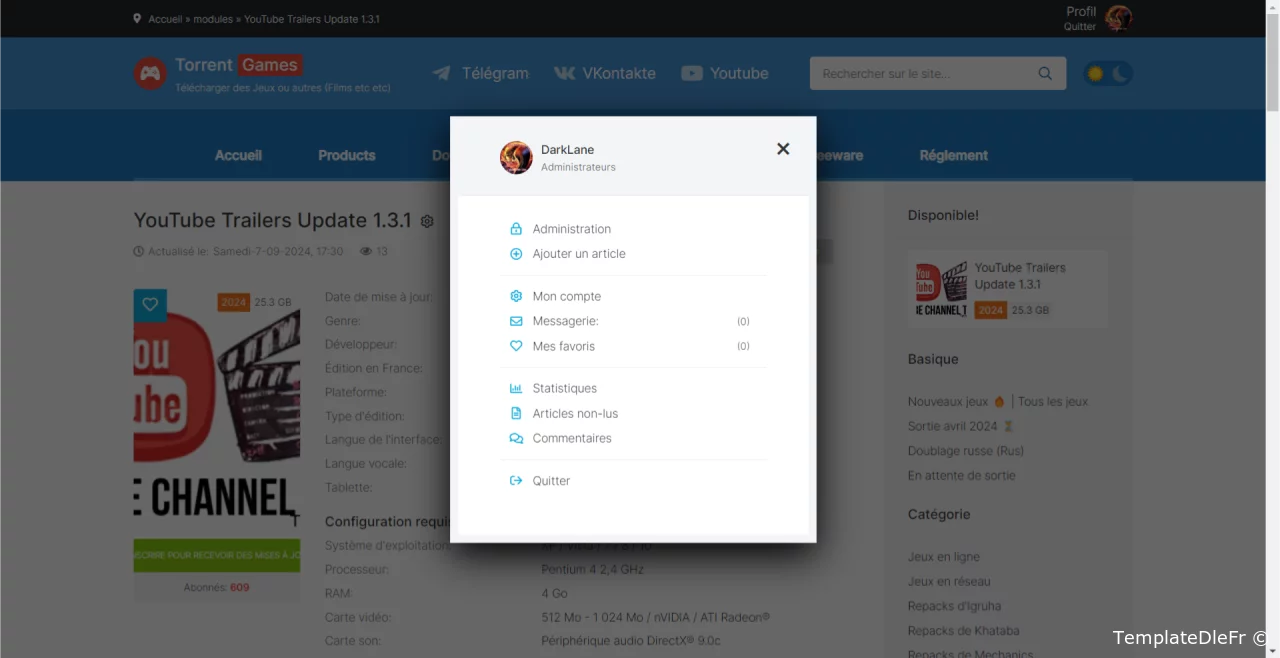The height and width of the screenshot is (658, 1280).
Task: Click the DarkLane avatar in the popup
Action: pyautogui.click(x=516, y=158)
